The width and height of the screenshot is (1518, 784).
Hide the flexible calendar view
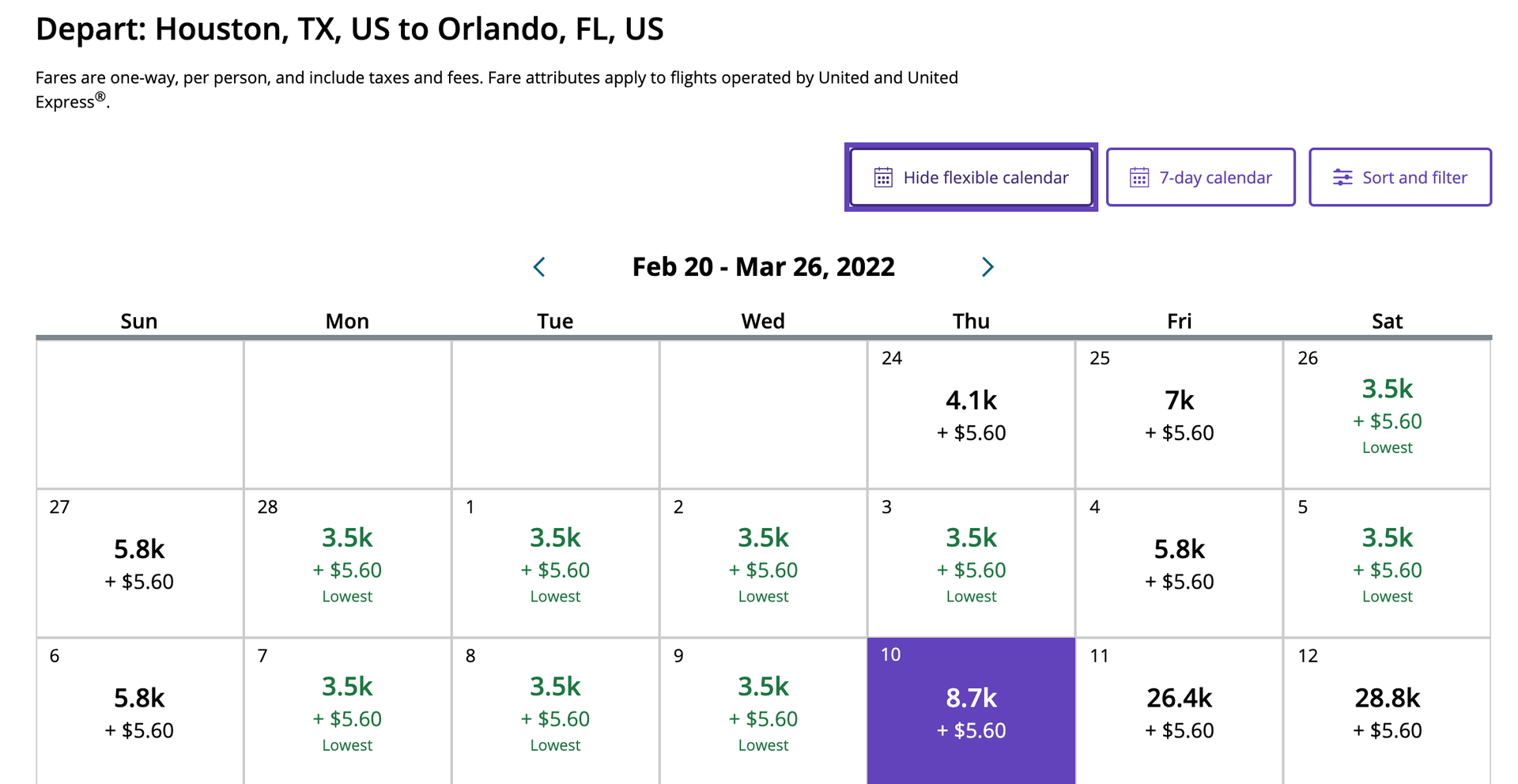point(971,178)
